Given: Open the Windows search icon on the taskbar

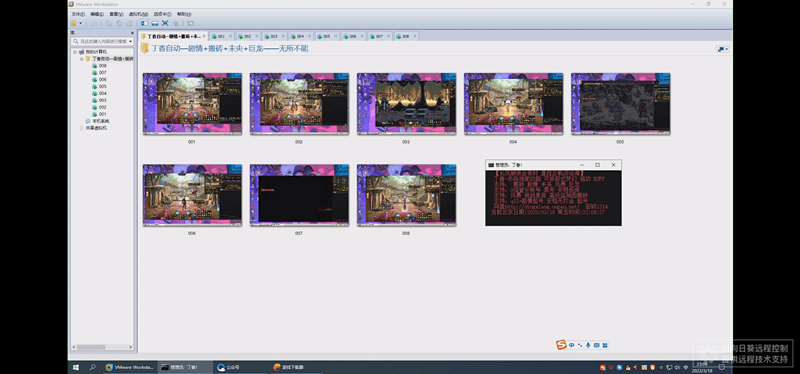Looking at the screenshot, I should coord(92,367).
